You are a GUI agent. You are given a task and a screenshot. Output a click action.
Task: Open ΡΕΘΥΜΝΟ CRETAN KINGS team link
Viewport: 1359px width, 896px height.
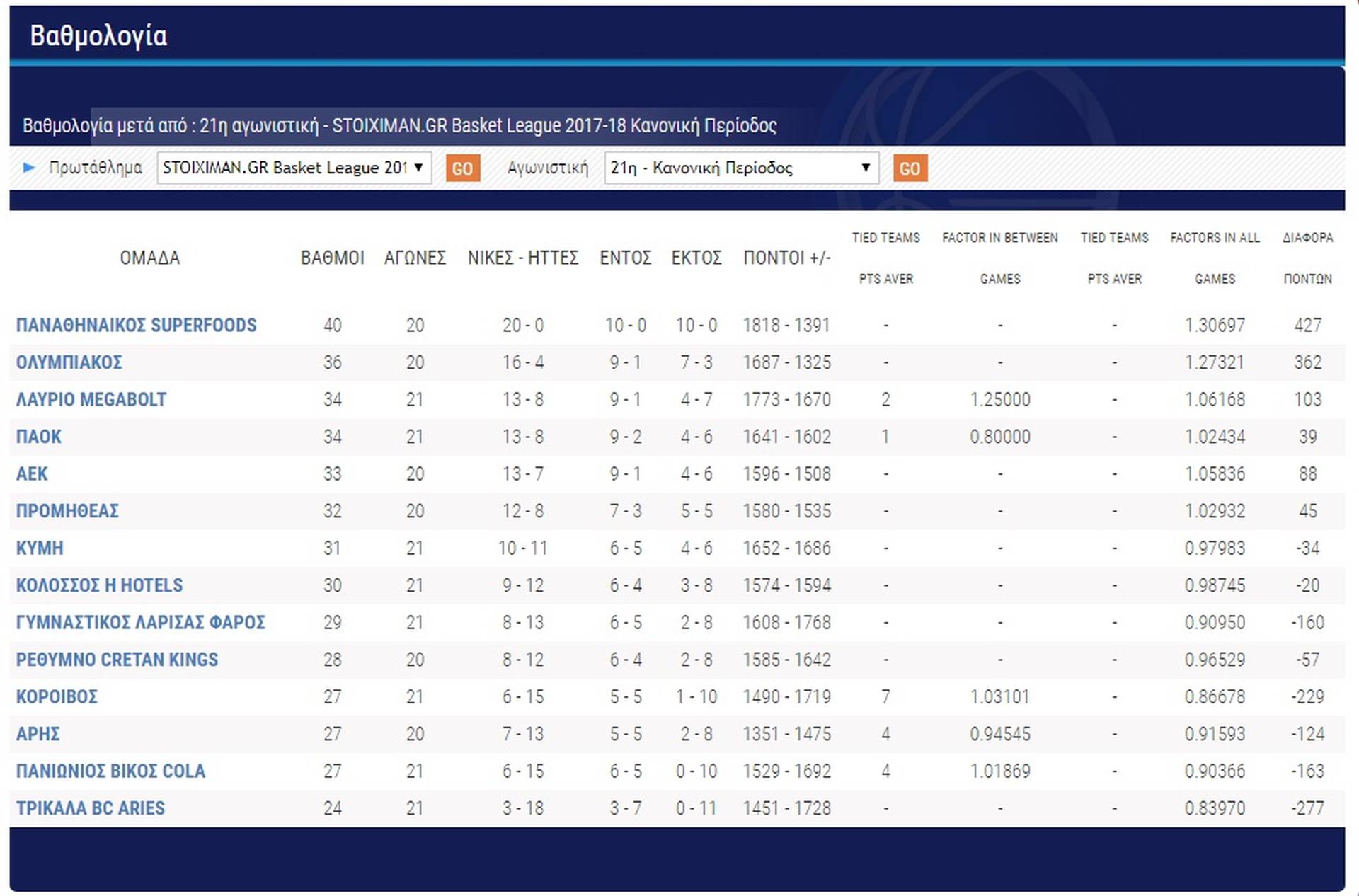point(117,660)
